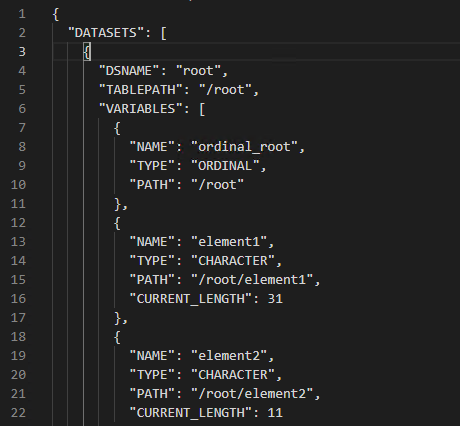460x426 pixels.
Task: Click the "ordinal_root" value
Action: pos(244,147)
